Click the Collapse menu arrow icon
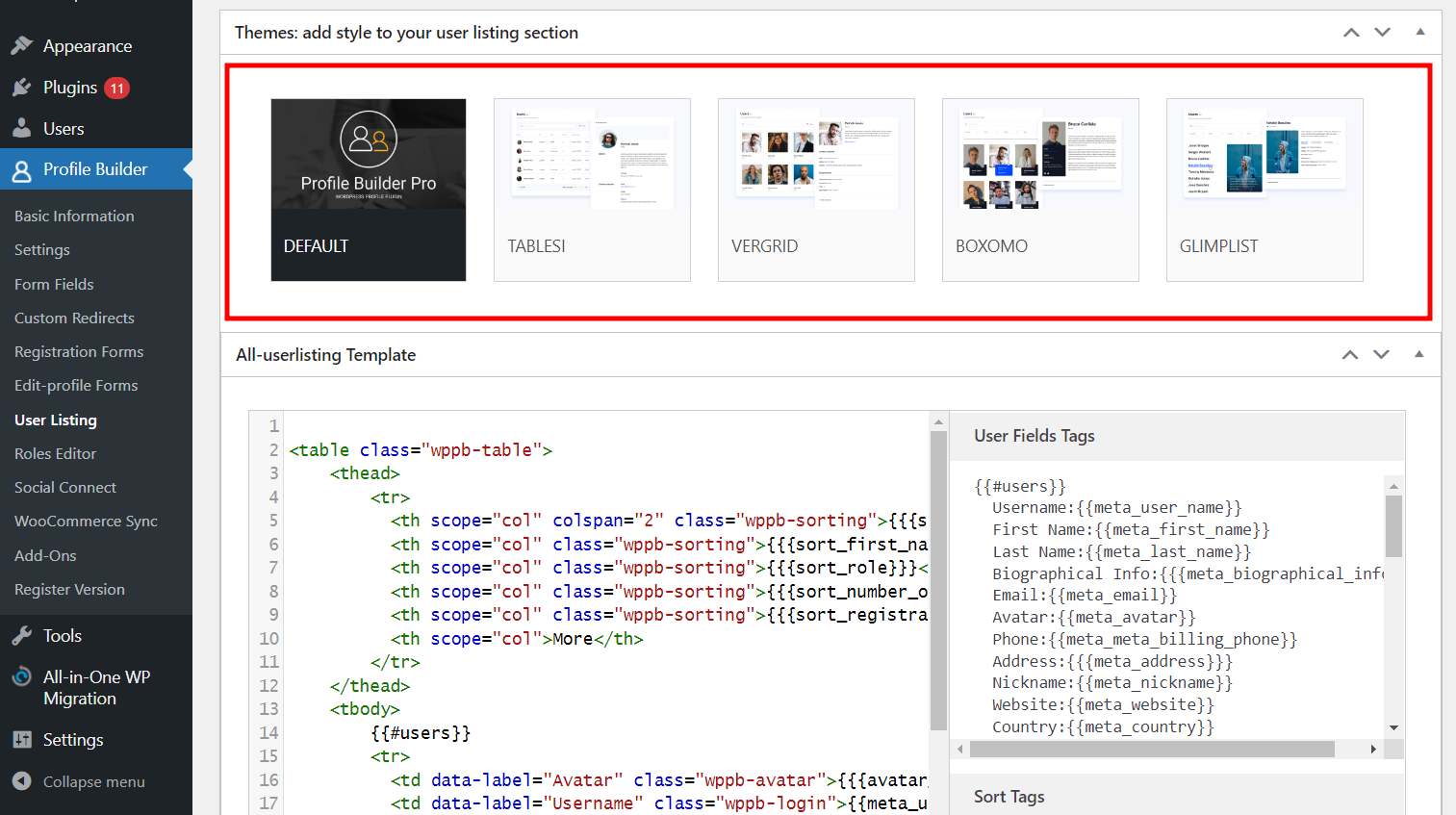Viewport: 1456px width, 815px height. point(22,781)
